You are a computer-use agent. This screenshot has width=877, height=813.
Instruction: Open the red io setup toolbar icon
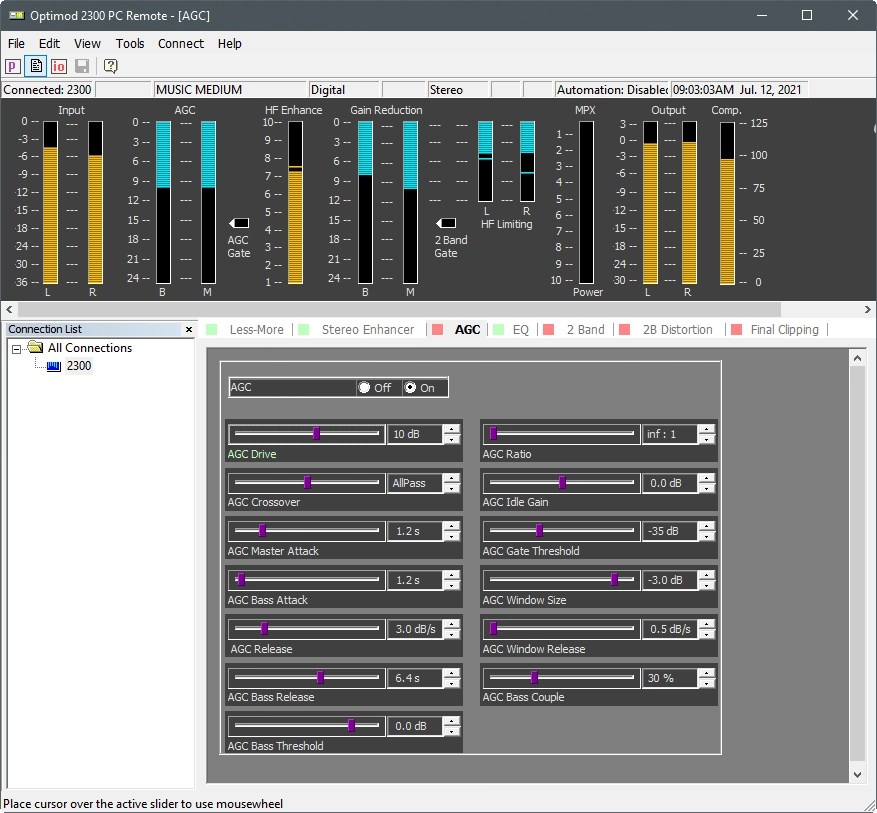coord(59,66)
